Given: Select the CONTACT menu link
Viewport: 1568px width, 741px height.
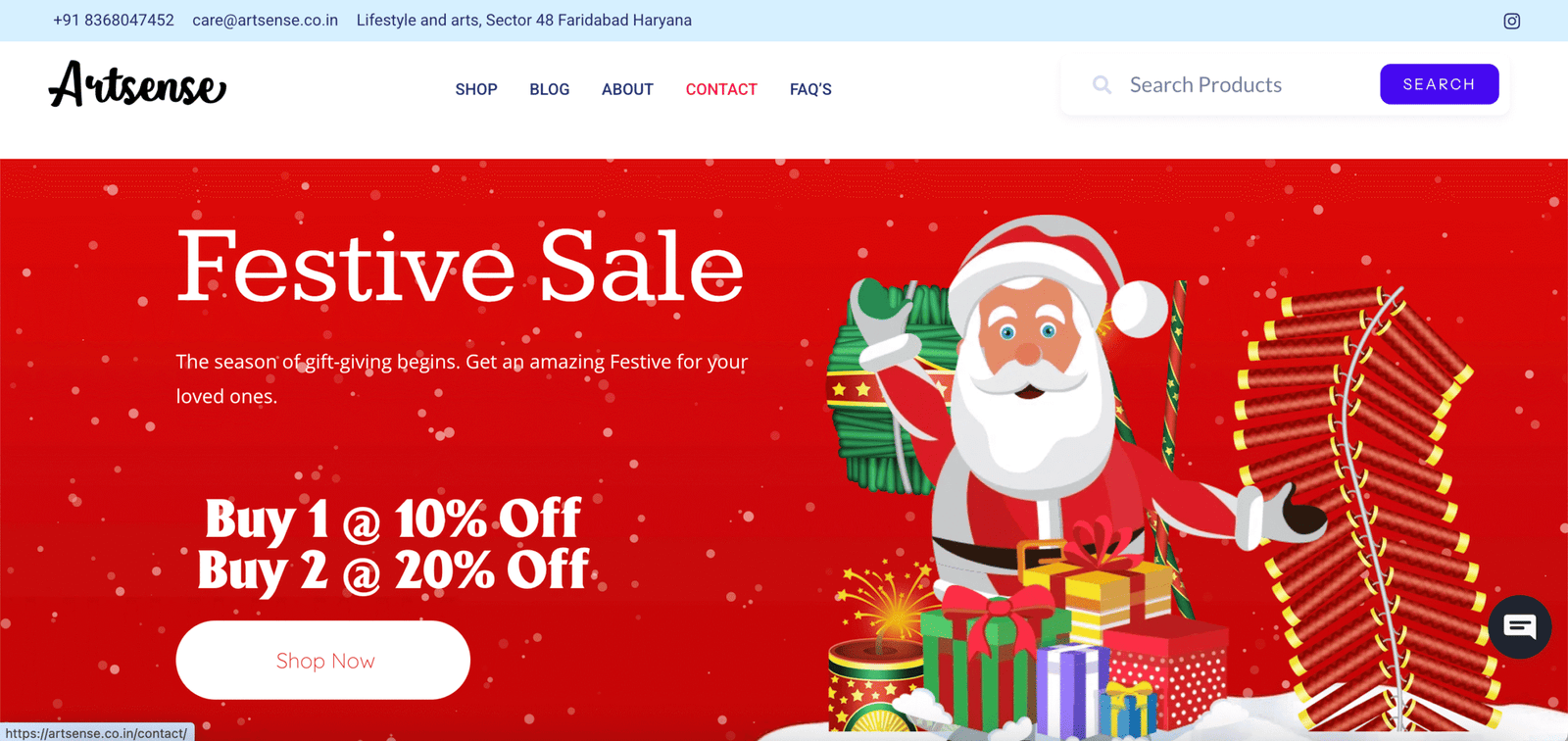Looking at the screenshot, I should (x=721, y=89).
